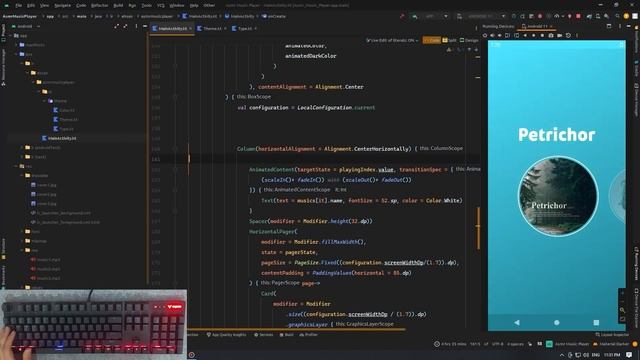Click Overview square in emulator toolbar
The height and width of the screenshot is (360, 640).
point(542,36)
